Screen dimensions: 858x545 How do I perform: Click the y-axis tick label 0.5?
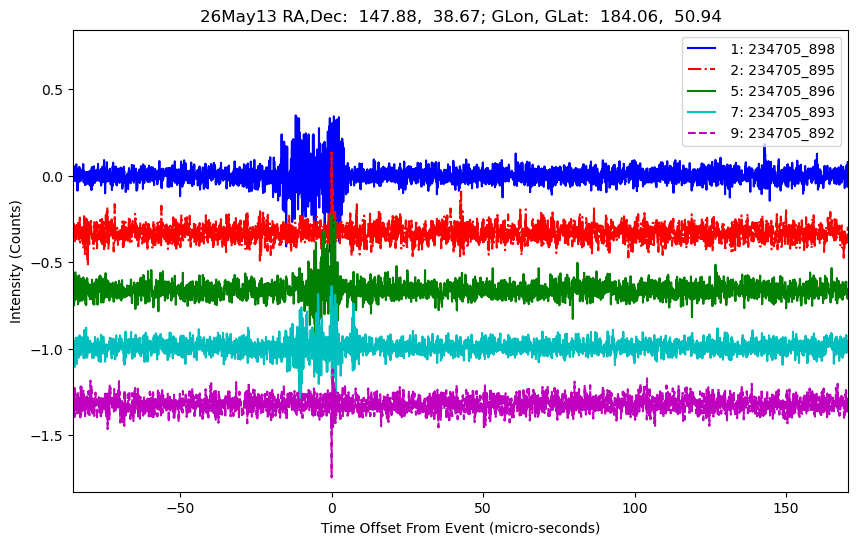[x=53, y=90]
